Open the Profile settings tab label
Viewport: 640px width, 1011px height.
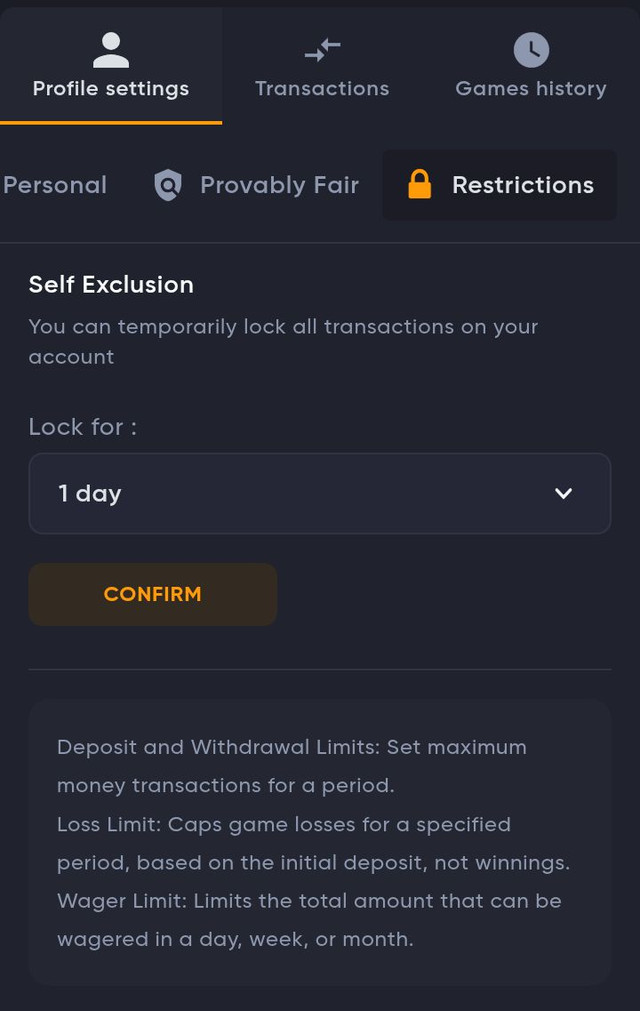tap(111, 88)
